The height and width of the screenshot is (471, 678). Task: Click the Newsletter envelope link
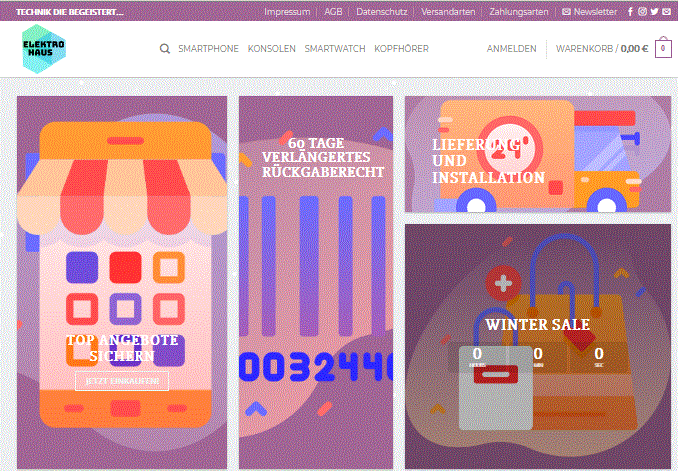coord(589,12)
